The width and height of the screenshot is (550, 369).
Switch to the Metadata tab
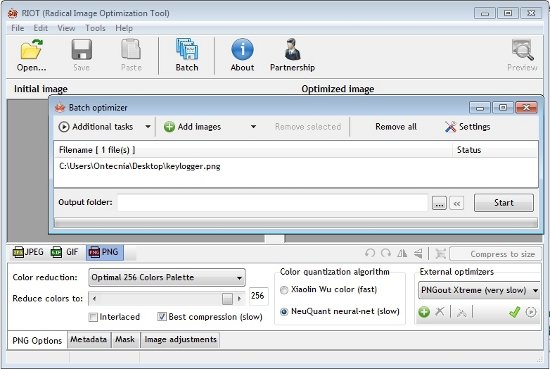(x=89, y=340)
